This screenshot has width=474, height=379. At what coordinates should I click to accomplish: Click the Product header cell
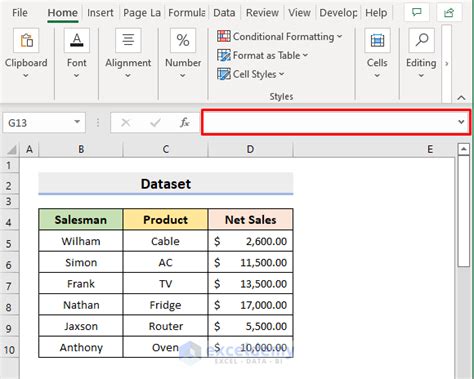coord(165,220)
